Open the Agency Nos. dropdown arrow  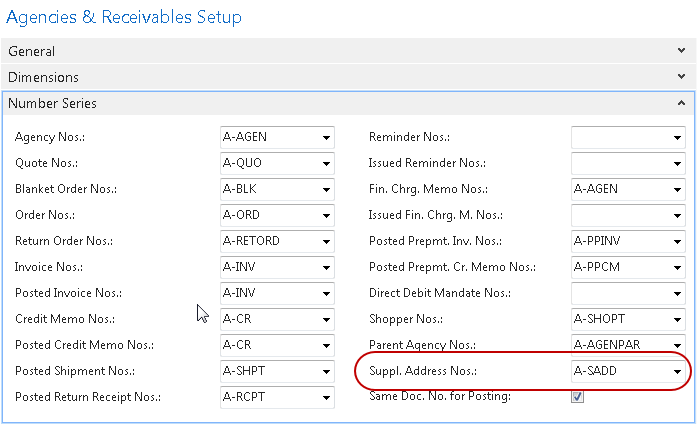(326, 137)
